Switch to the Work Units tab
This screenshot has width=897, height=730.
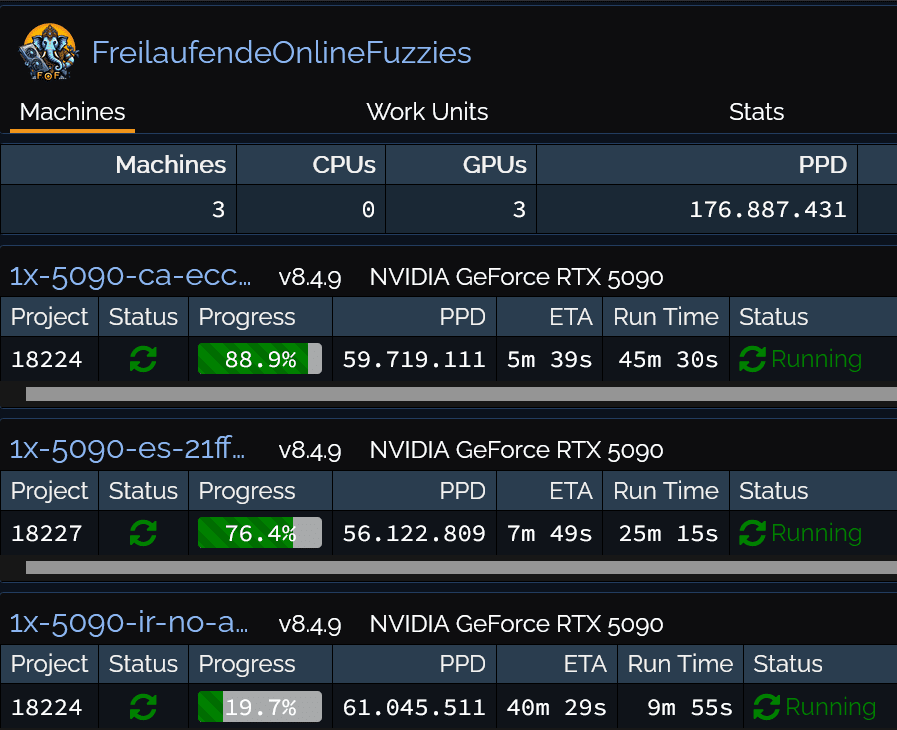pos(427,112)
